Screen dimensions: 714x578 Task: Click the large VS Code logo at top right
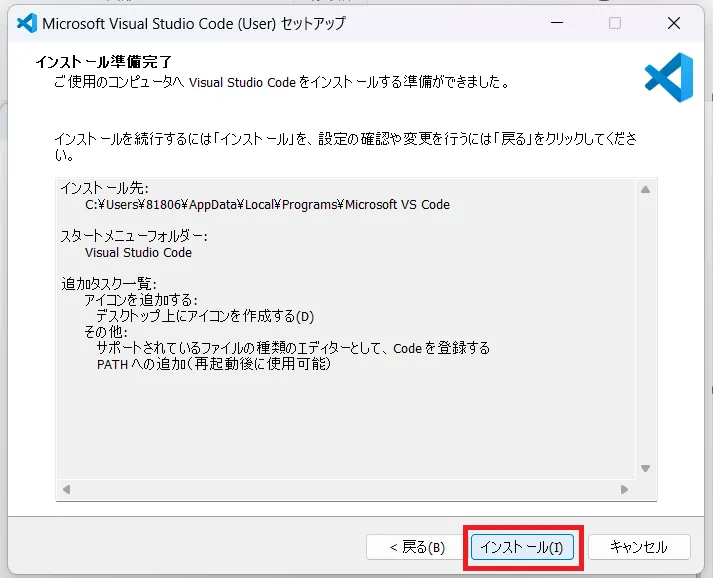pos(668,77)
